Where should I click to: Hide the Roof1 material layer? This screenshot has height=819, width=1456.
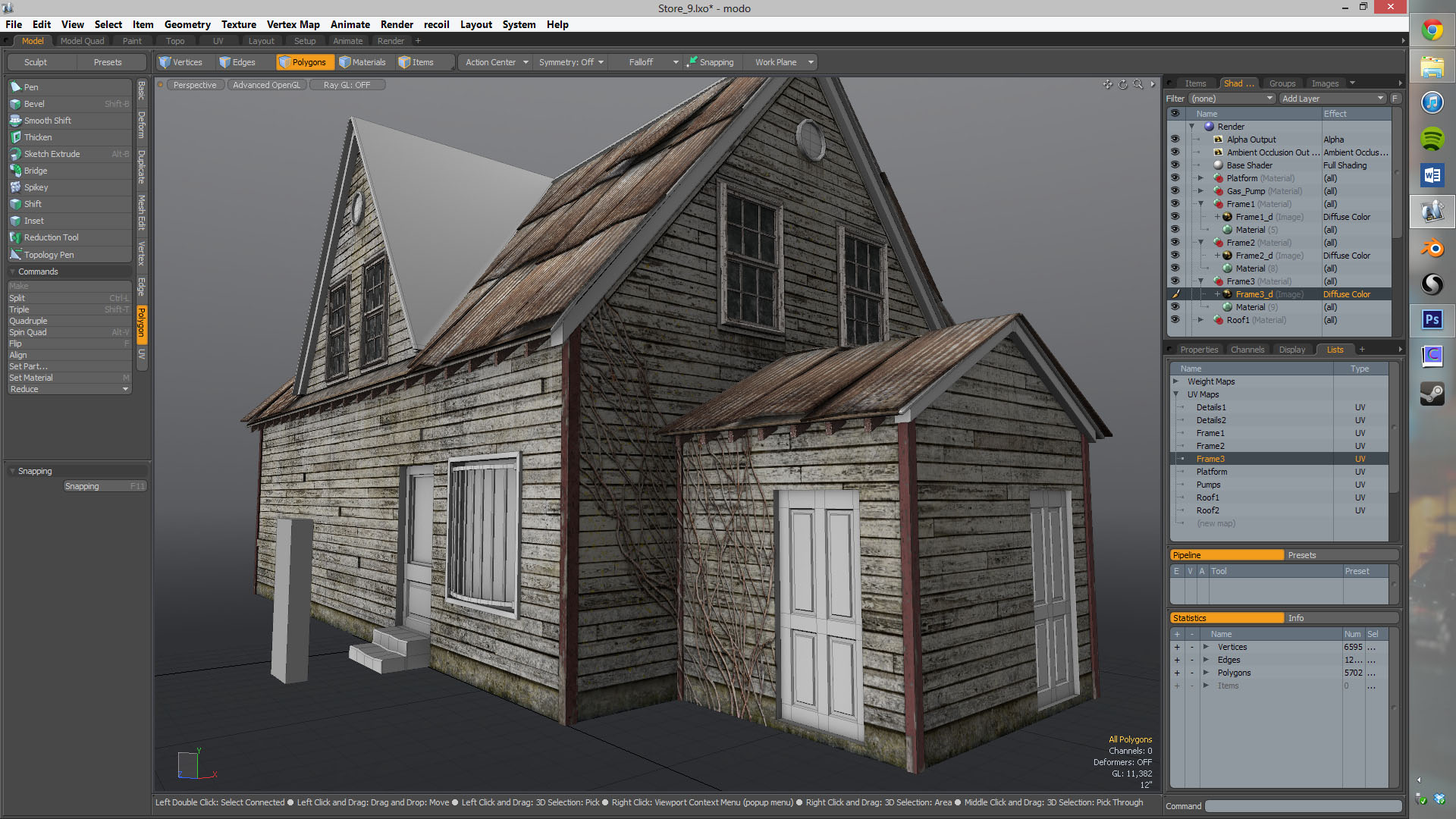1175,320
